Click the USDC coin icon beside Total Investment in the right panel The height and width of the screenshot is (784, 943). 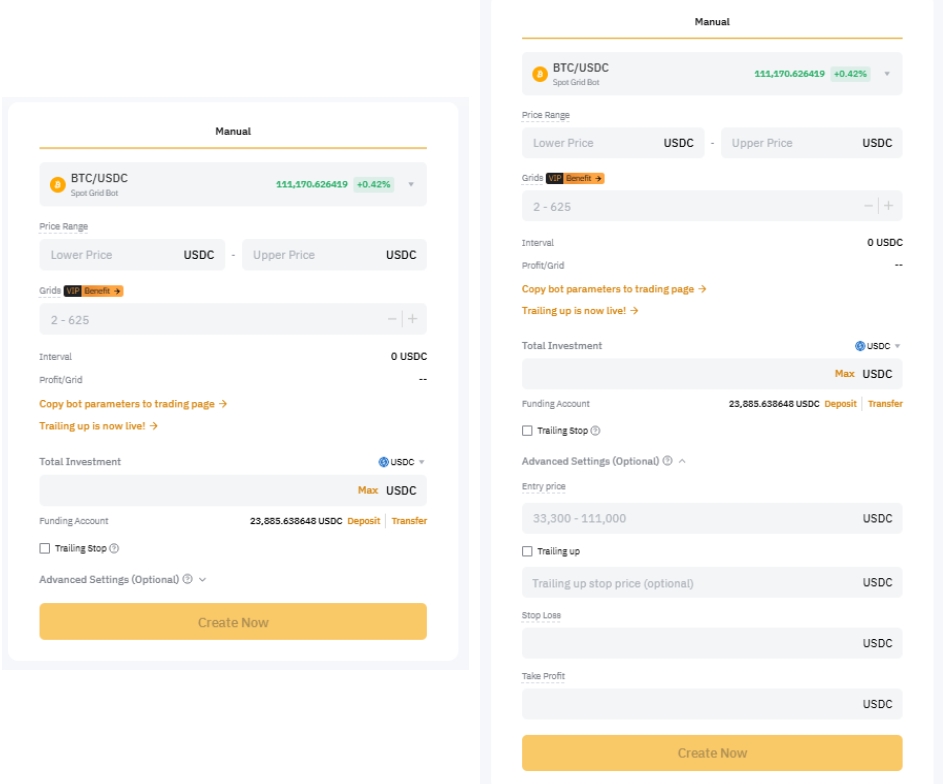860,346
